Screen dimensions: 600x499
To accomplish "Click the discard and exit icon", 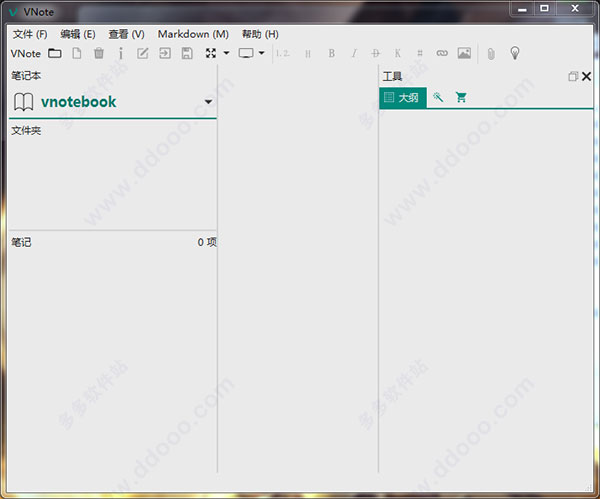I will click(x=165, y=53).
